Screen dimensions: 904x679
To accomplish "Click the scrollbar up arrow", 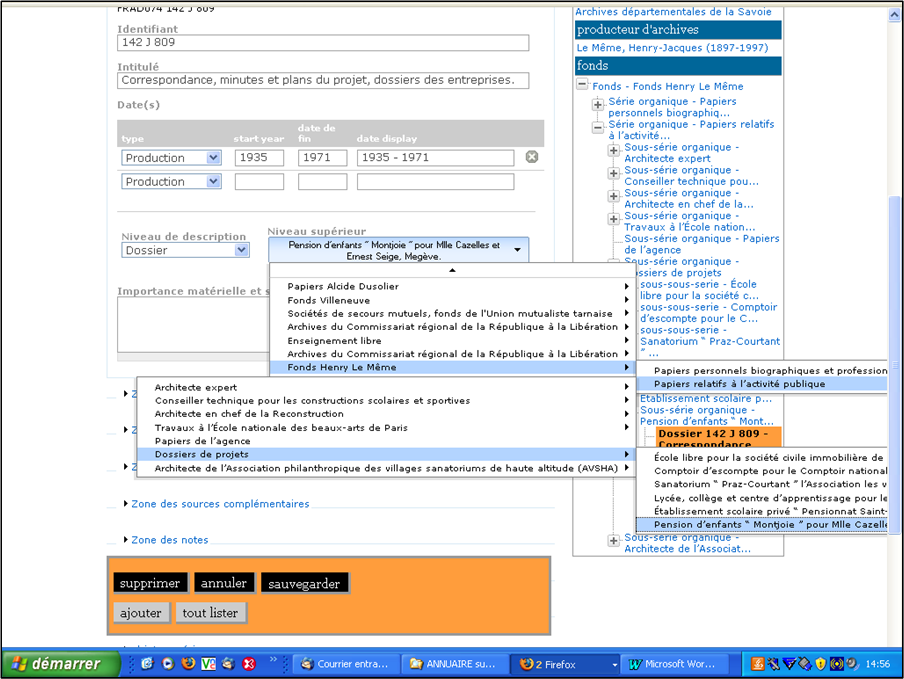I will tap(894, 15).
